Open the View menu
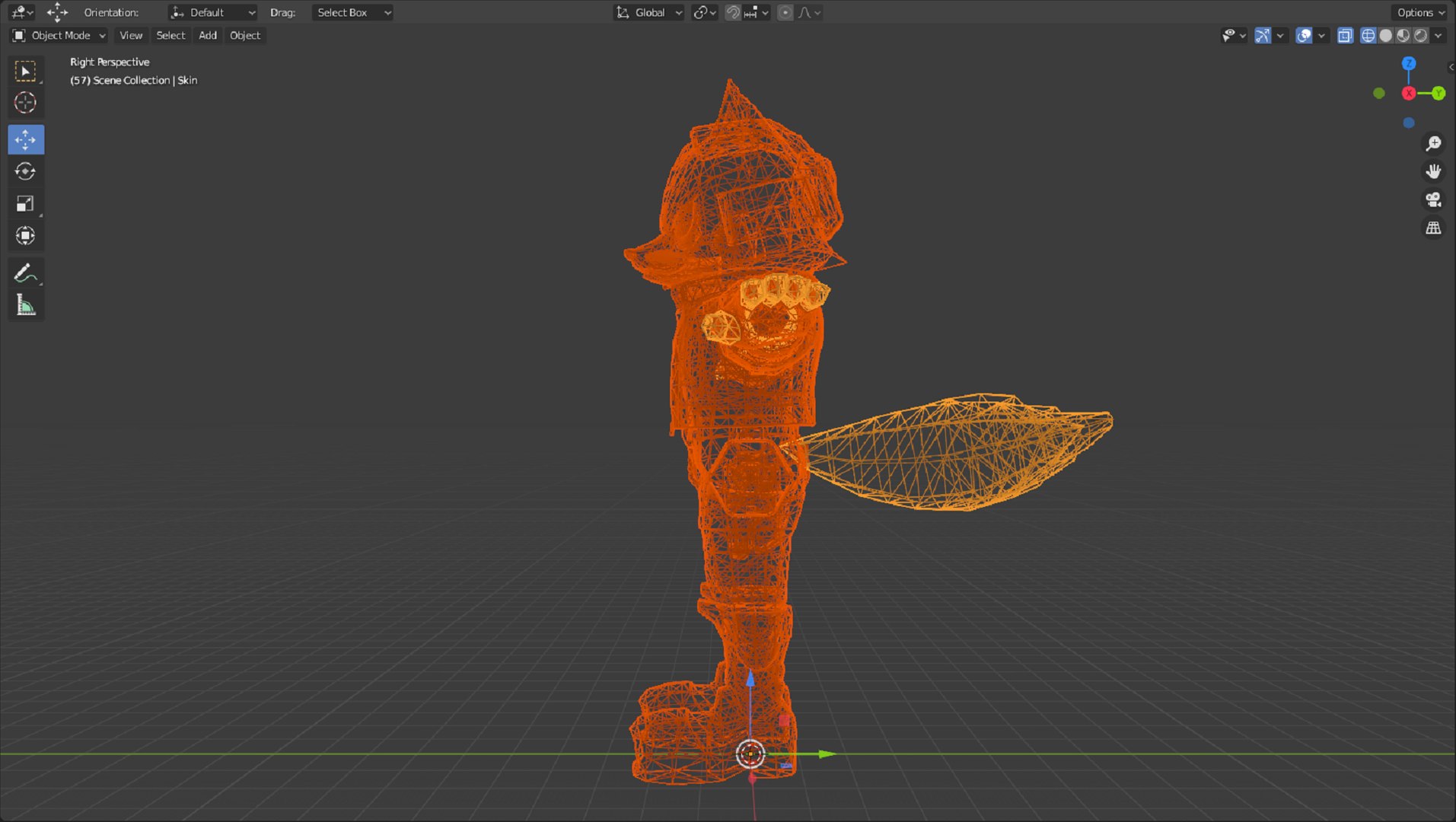Viewport: 1456px width, 822px height. [x=131, y=35]
